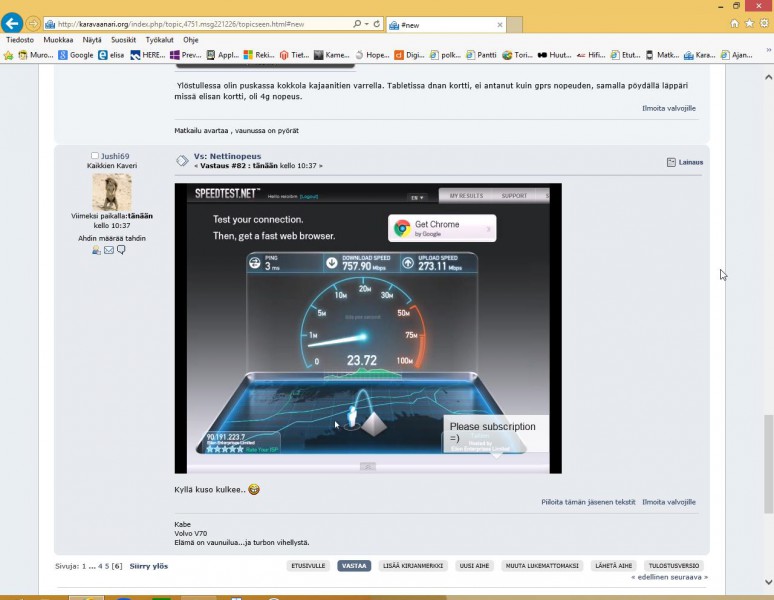
Task: Click the Google bookmark in favorites bar
Action: tap(76, 55)
